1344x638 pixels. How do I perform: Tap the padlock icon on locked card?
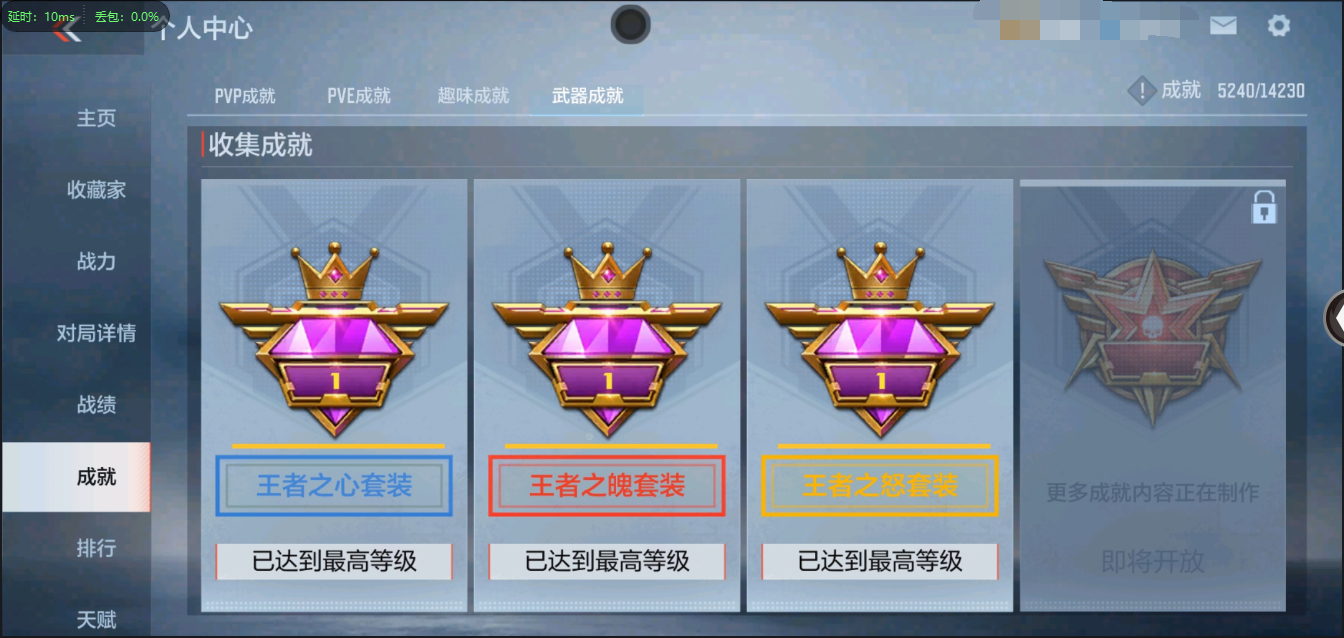pyautogui.click(x=1264, y=207)
